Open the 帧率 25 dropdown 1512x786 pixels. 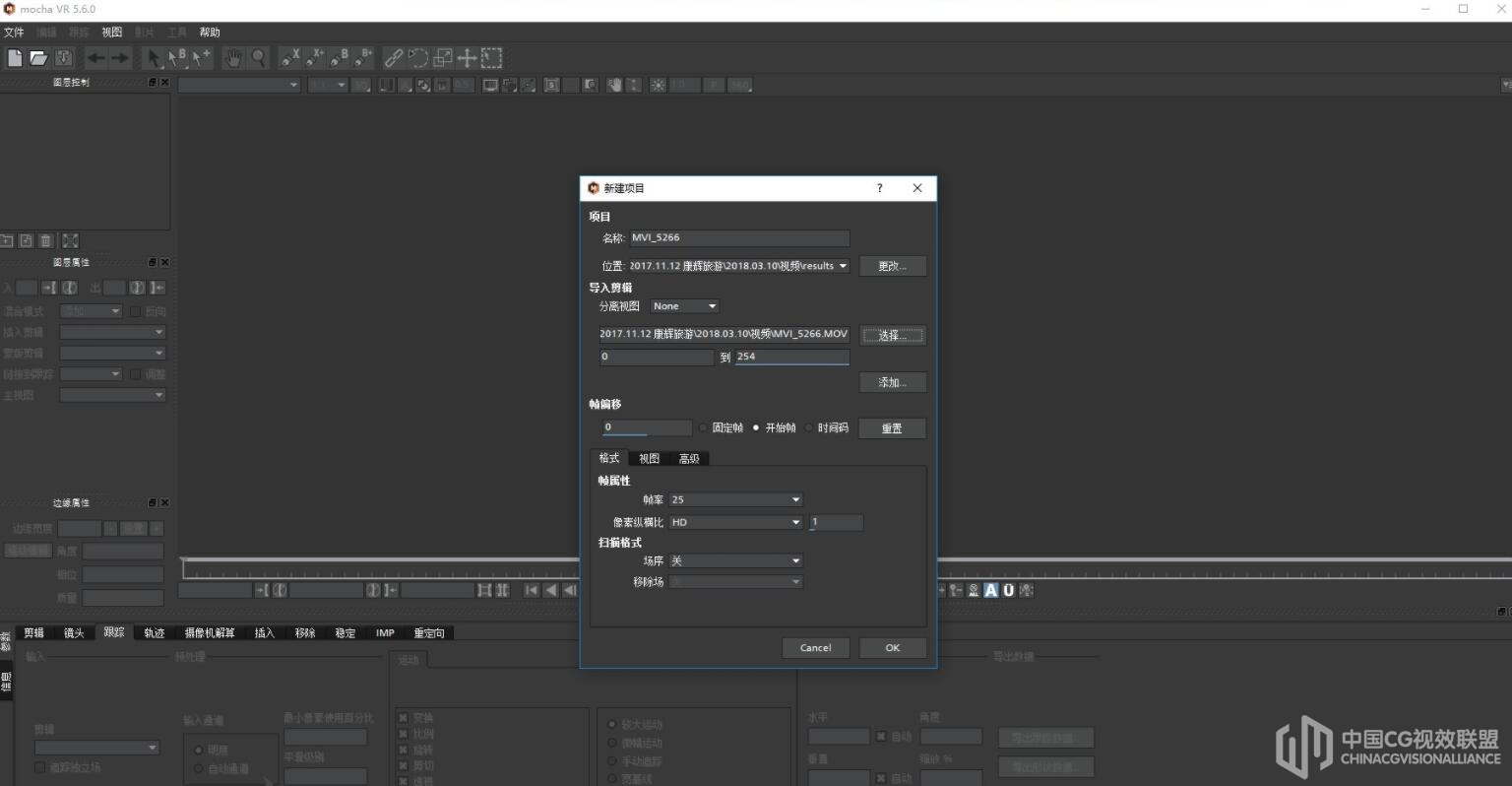735,499
